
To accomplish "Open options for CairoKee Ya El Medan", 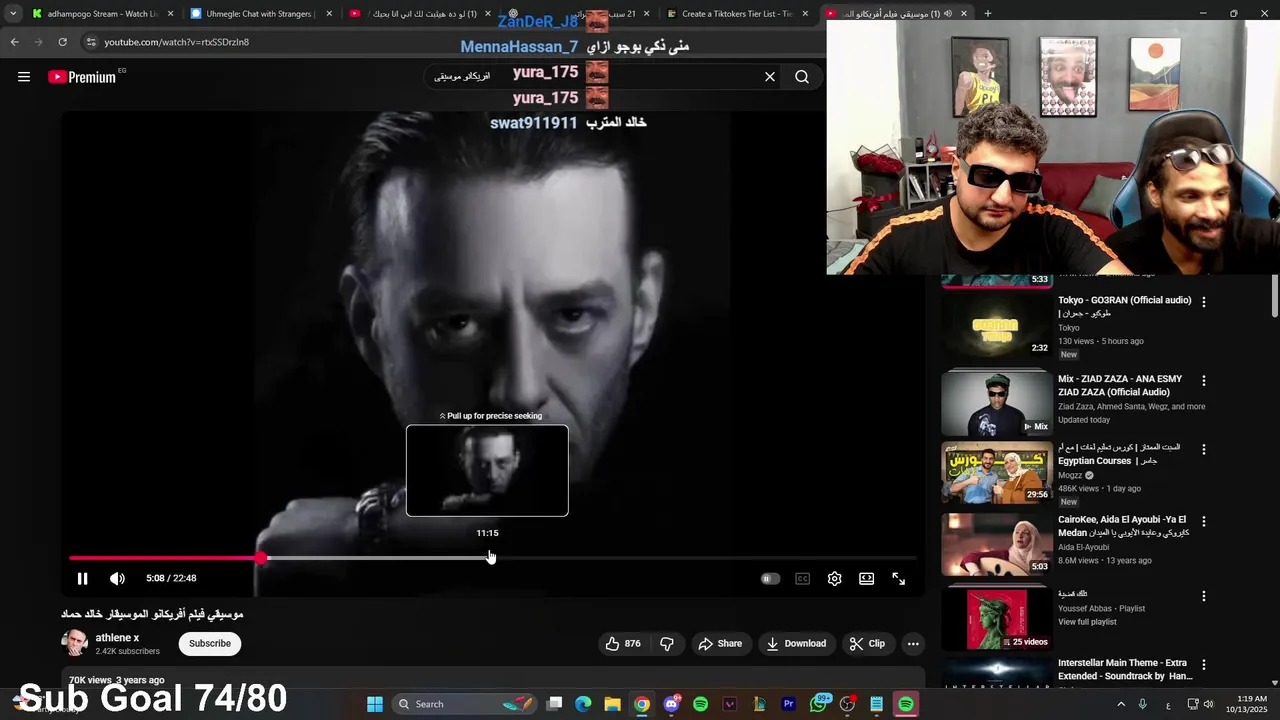I will pos(1204,521).
